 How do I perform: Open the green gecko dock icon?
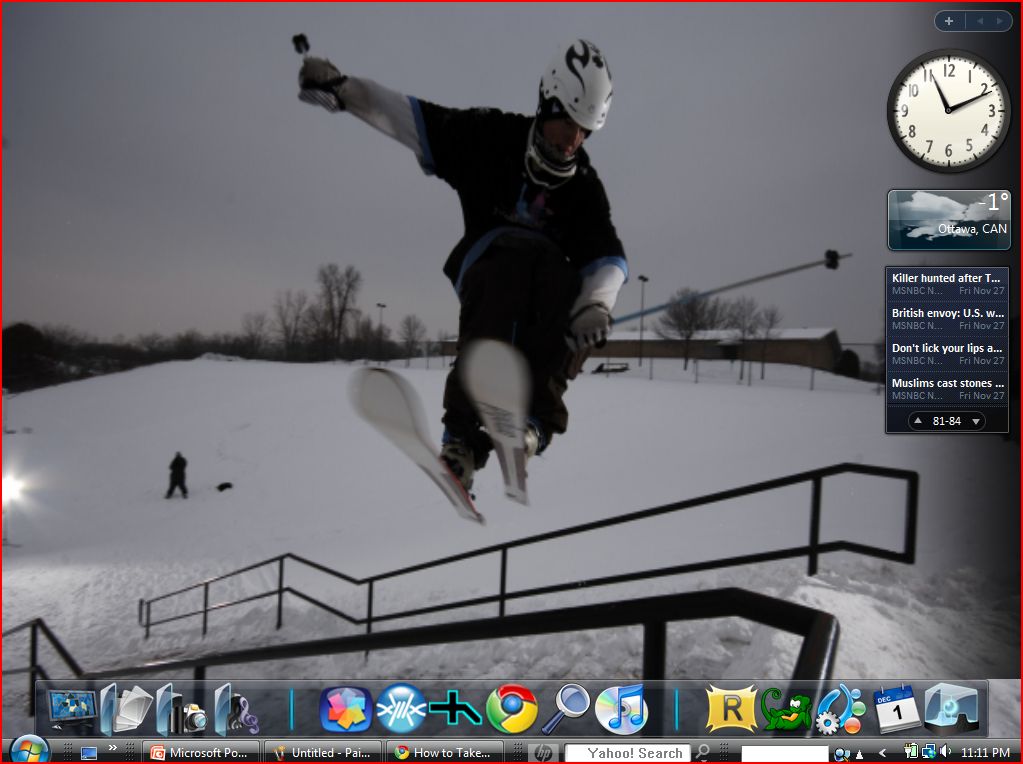pos(785,710)
